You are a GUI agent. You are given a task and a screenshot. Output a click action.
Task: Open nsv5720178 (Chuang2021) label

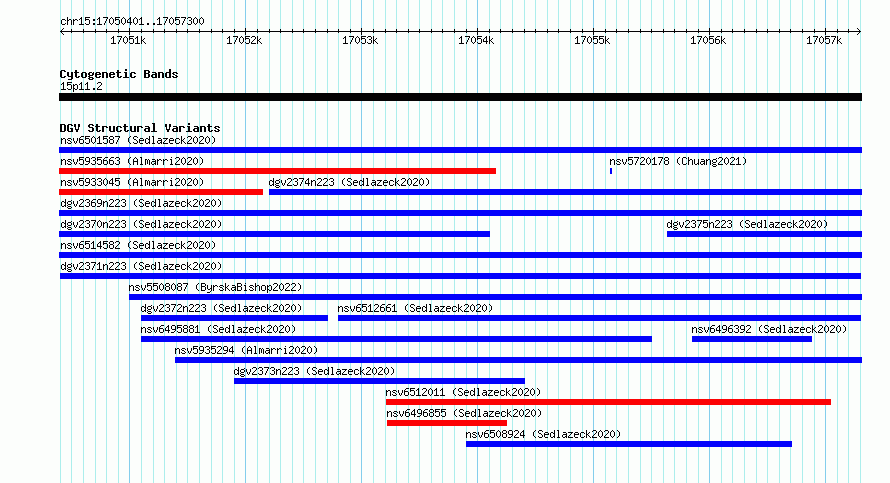coord(678,161)
